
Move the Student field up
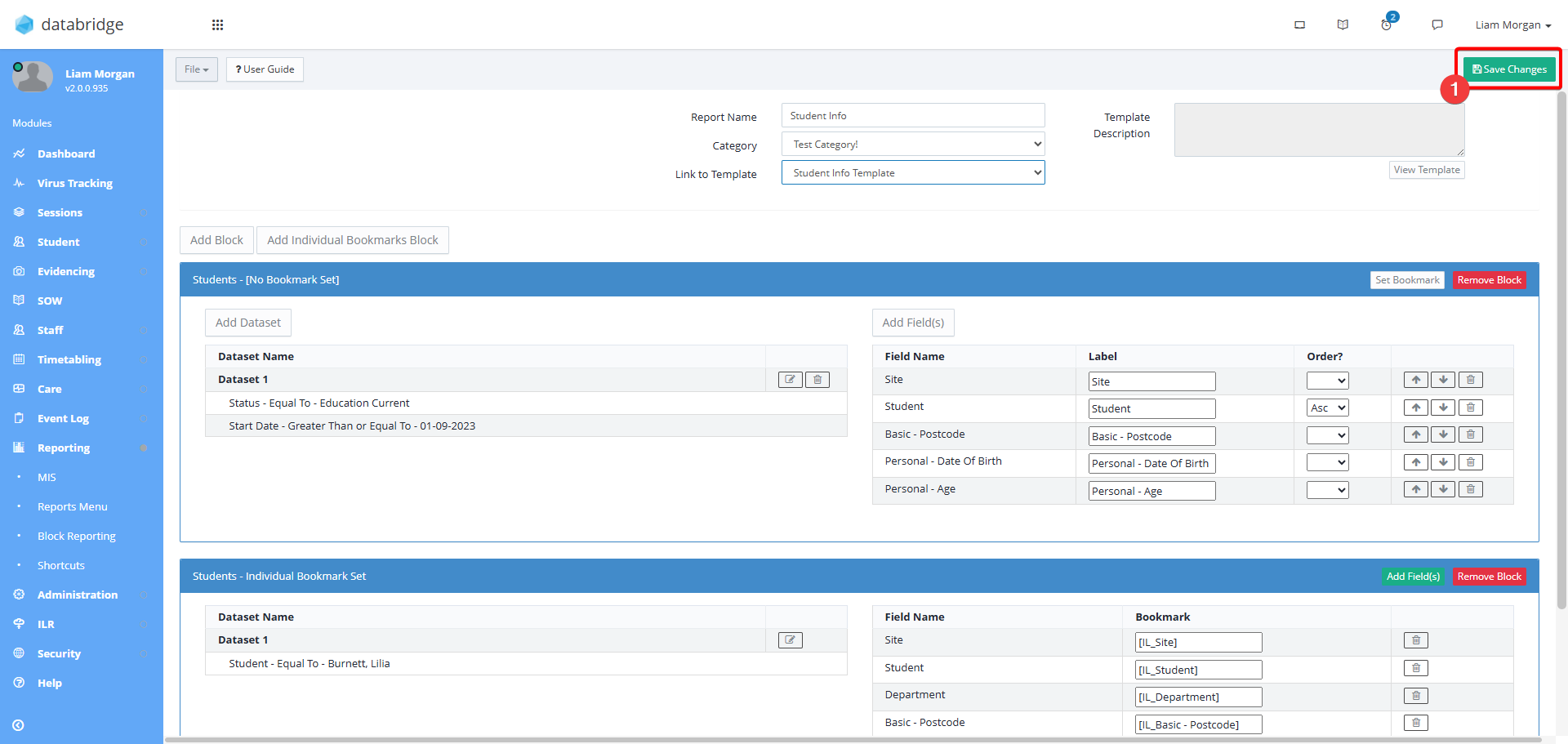(x=1416, y=408)
